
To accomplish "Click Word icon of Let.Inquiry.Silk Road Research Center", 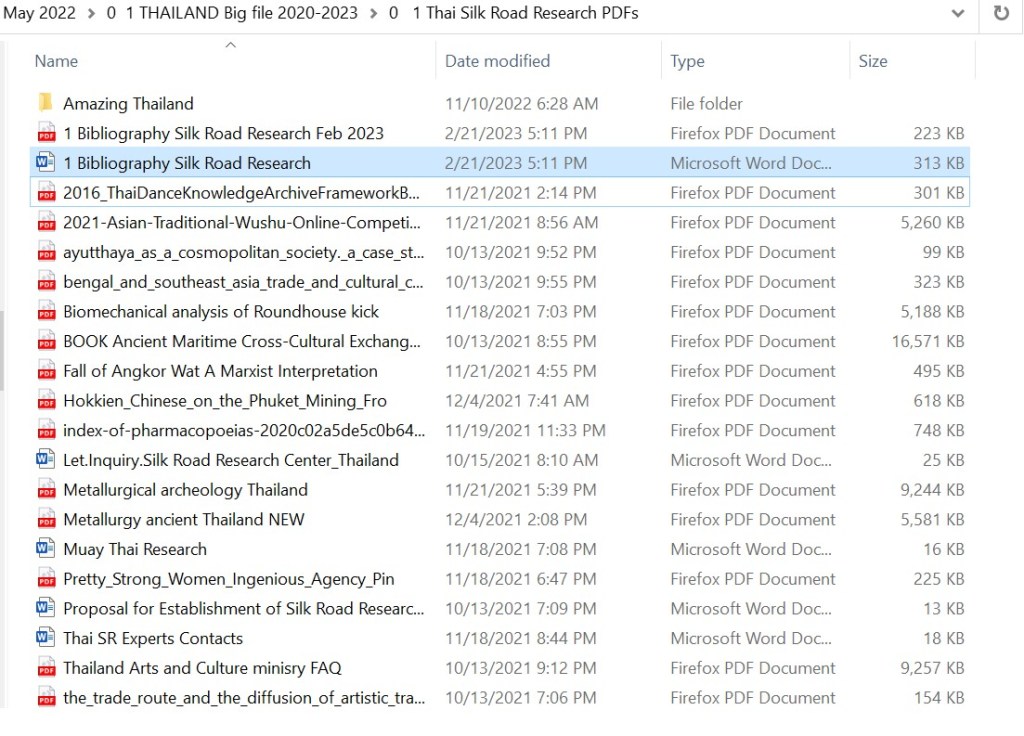I will [45, 460].
